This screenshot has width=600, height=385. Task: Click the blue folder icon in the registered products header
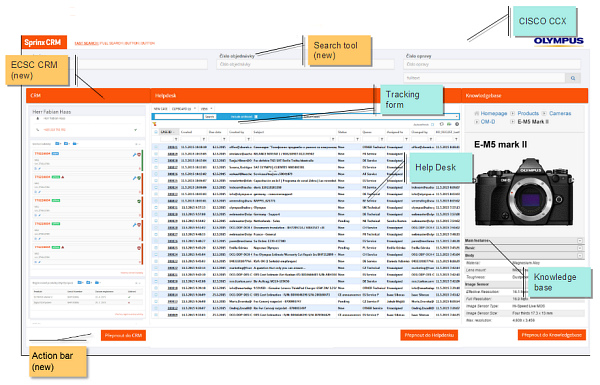click(x=98, y=282)
